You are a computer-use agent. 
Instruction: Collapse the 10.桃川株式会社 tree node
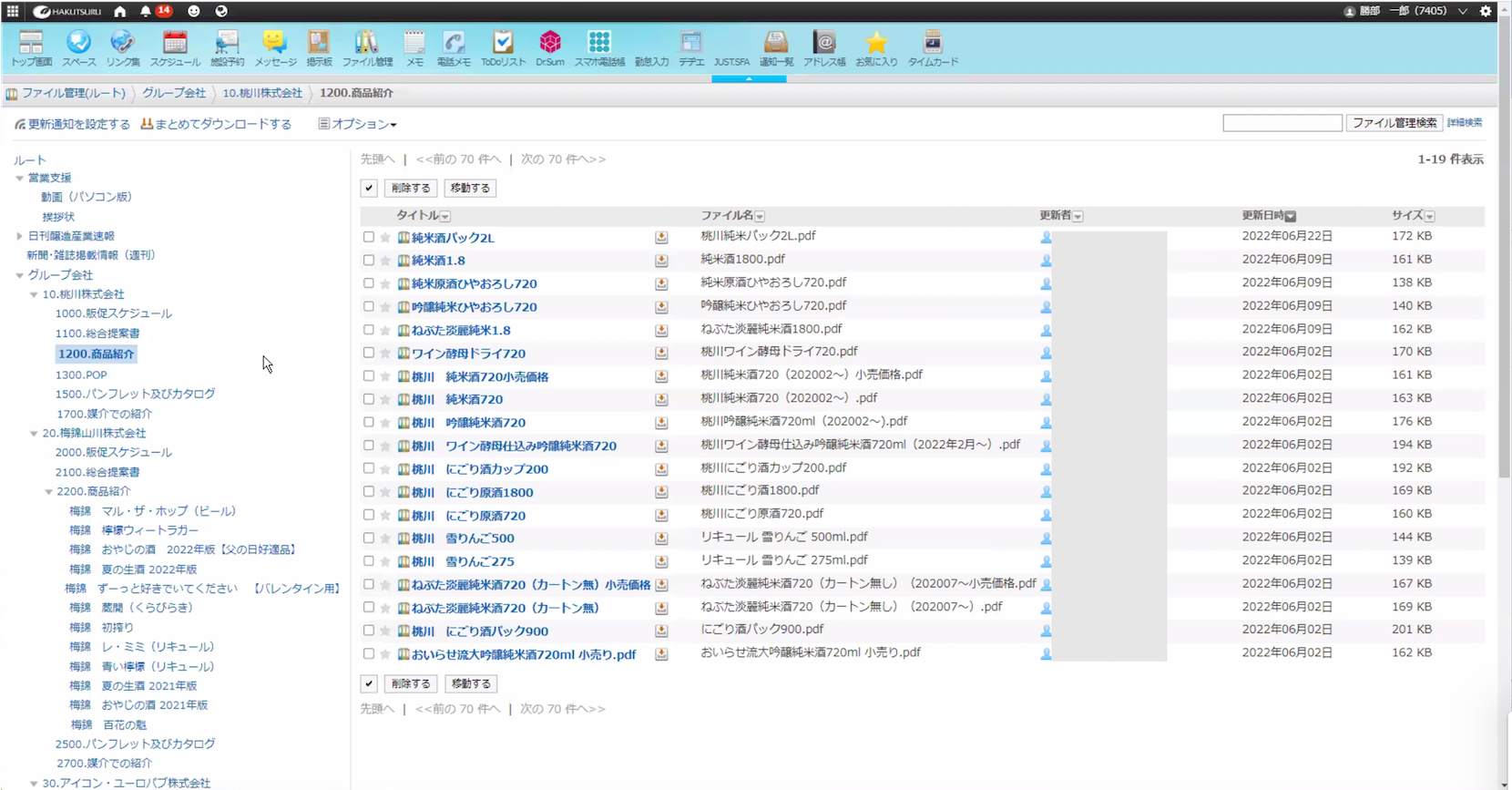coord(34,294)
